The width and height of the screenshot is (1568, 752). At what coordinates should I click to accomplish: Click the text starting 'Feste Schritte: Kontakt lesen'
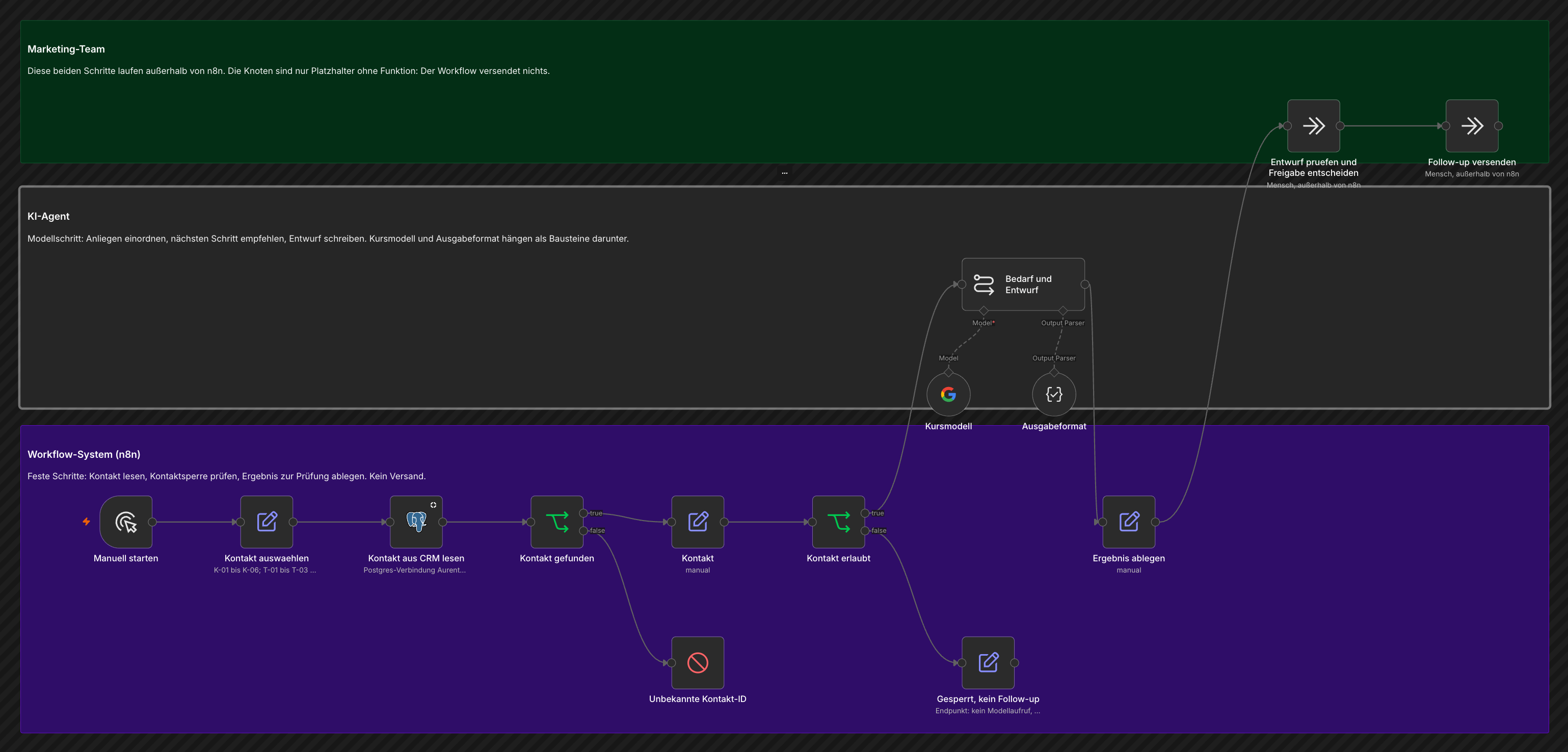point(226,476)
